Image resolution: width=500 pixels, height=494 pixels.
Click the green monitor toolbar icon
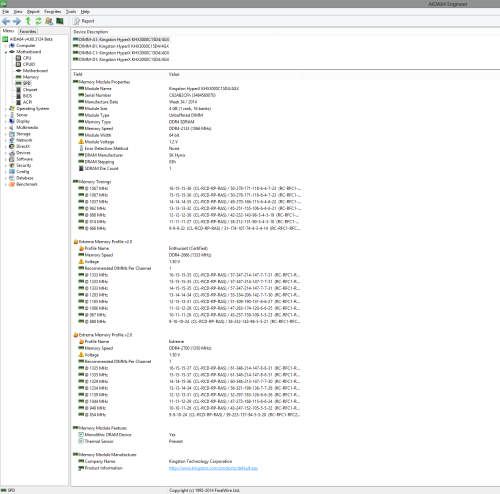click(x=60, y=21)
